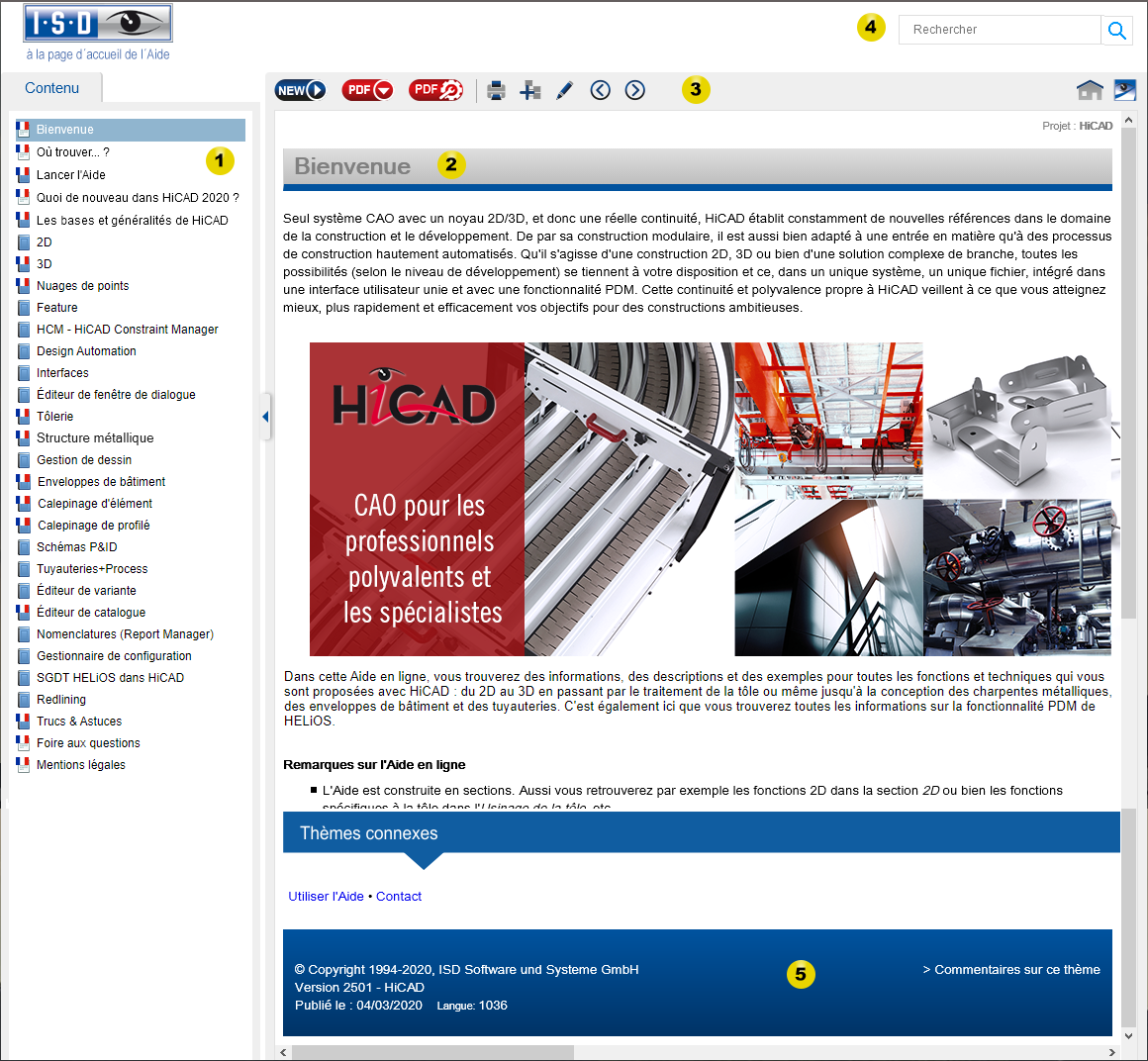The width and height of the screenshot is (1148, 1061).
Task: Go to next topic arrow
Action: point(635,90)
